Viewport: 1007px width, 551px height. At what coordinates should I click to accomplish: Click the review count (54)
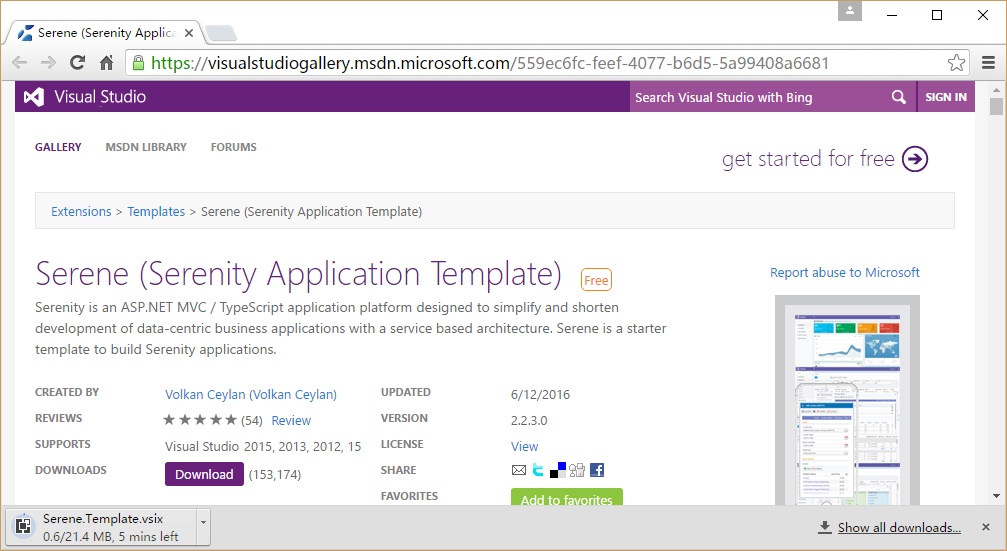click(x=252, y=421)
